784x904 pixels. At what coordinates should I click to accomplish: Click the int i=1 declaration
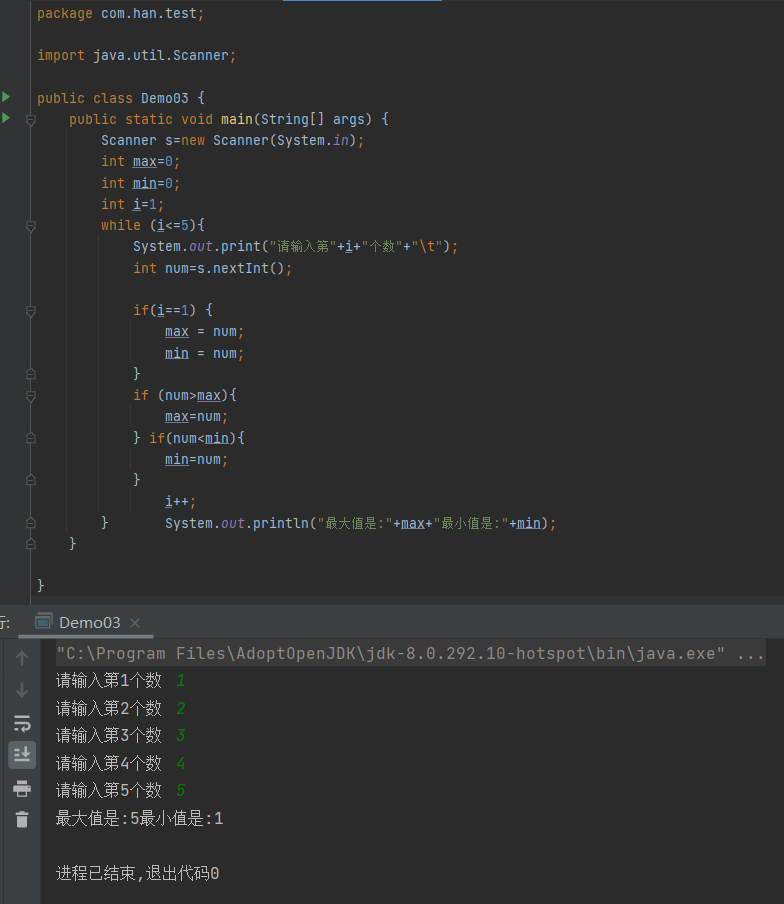(133, 204)
